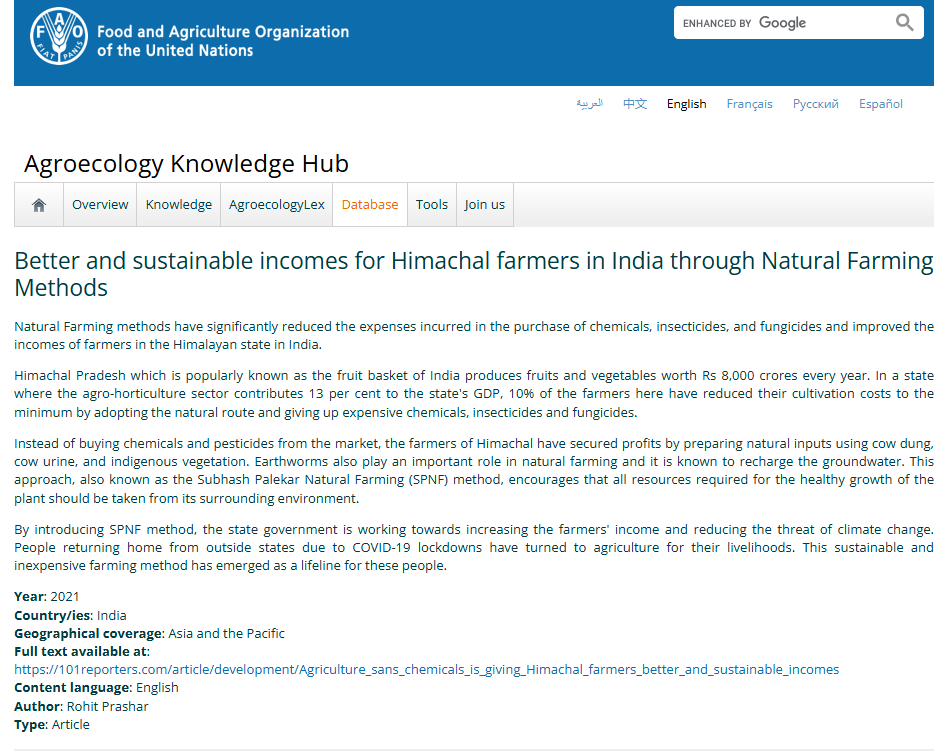940x751 pixels.
Task: Click paragraph starting 'By introducing SPNF method'
Action: (x=474, y=547)
